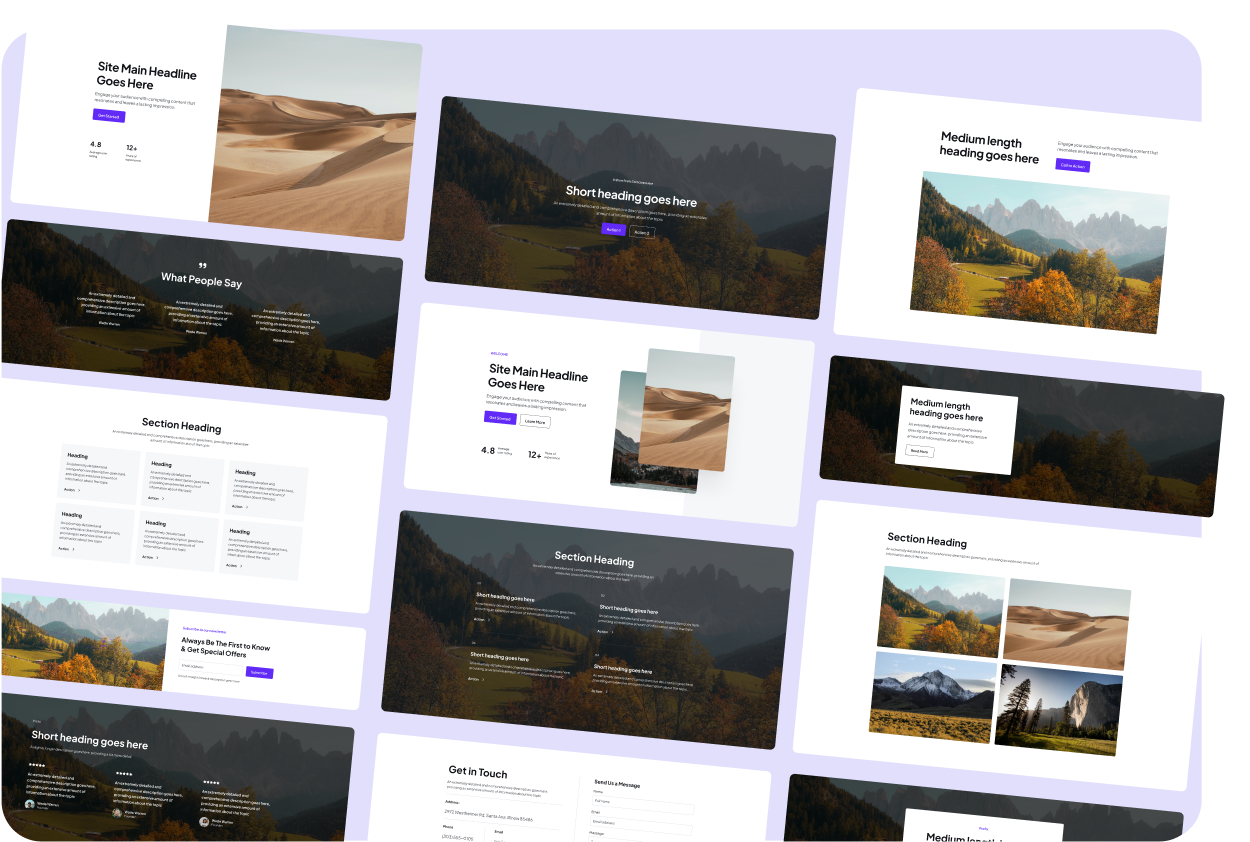The image size is (1250, 842).
Task: Click the Learn More outlined button
Action: pyautogui.click(x=535, y=422)
